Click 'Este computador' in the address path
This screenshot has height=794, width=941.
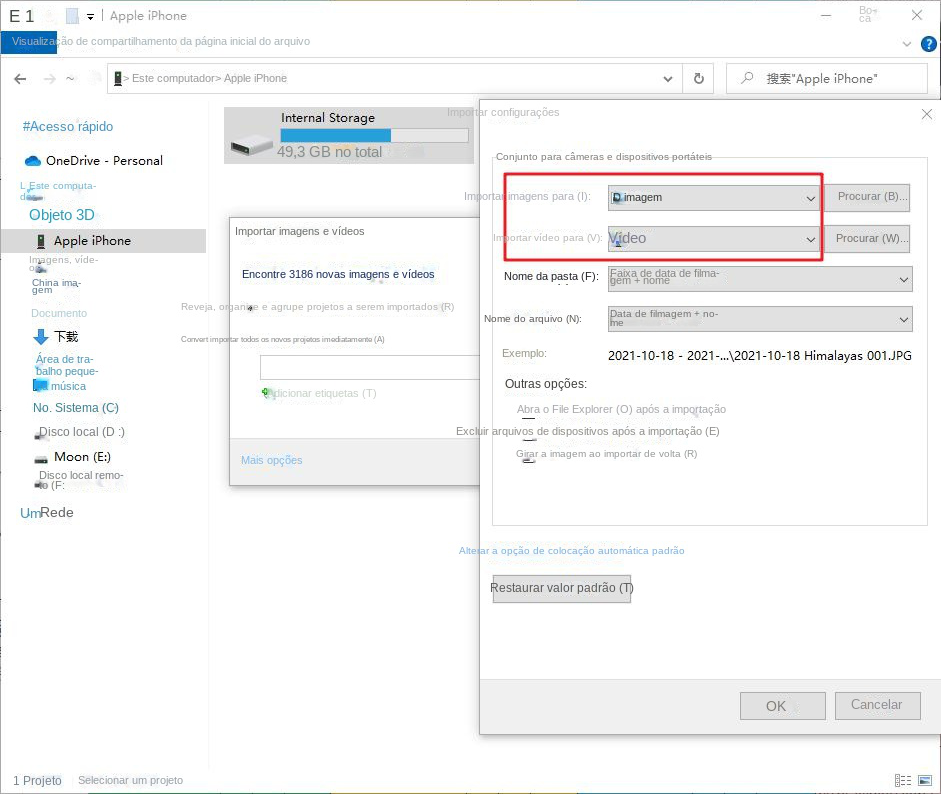[173, 79]
